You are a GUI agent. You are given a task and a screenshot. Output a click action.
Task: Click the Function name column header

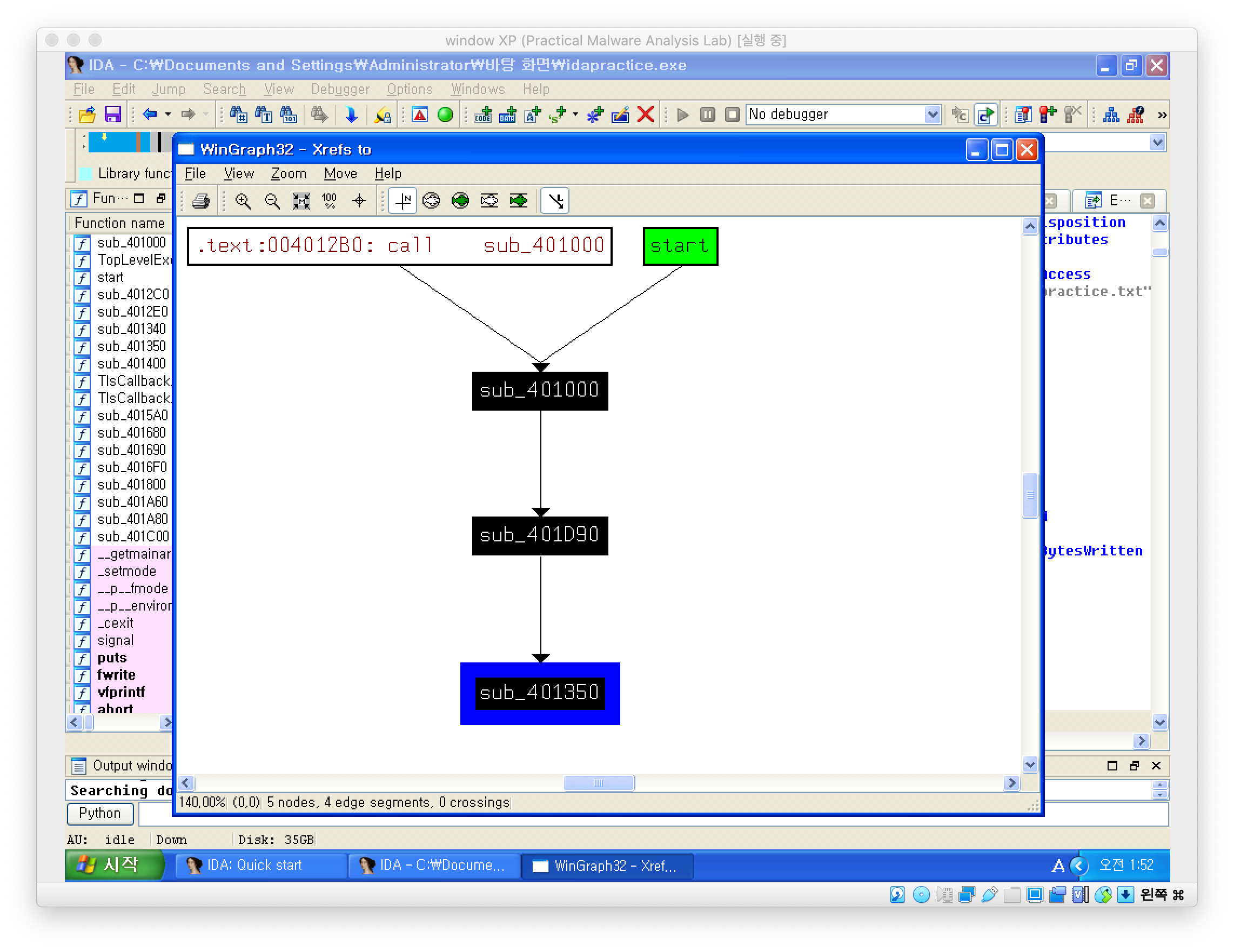pos(120,223)
